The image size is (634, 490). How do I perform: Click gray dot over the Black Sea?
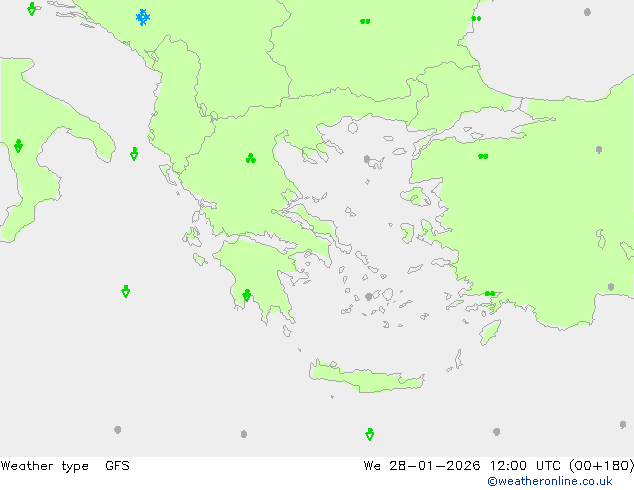pos(588,12)
